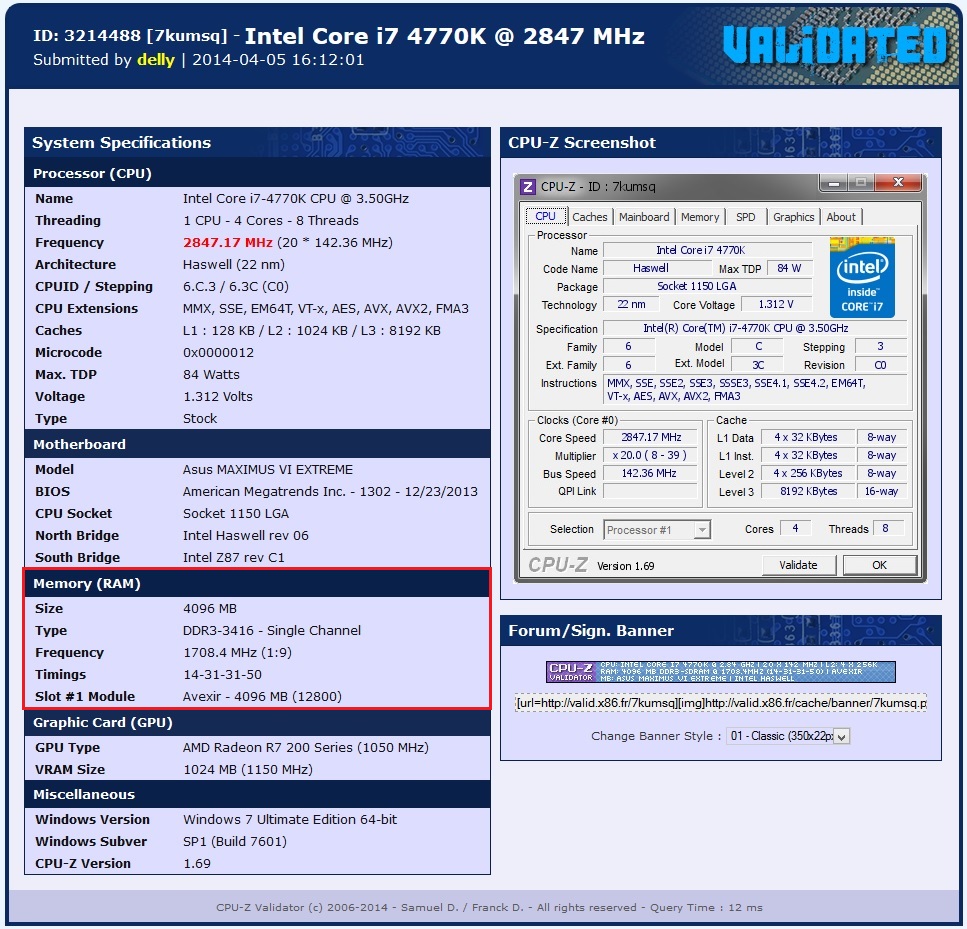
Task: Click Windows 7 Ultimate Edition 64-bit text
Action: (x=290, y=820)
